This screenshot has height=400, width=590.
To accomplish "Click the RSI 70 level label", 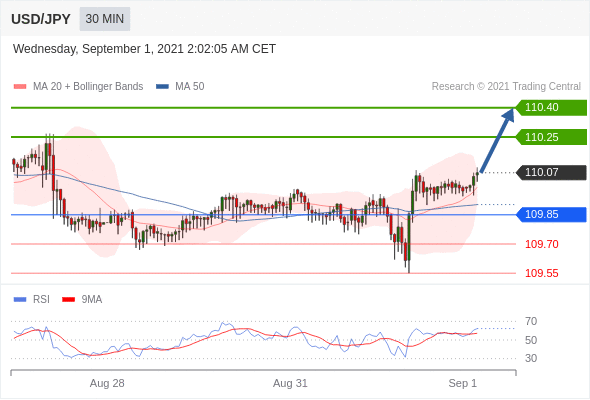I will [x=531, y=321].
